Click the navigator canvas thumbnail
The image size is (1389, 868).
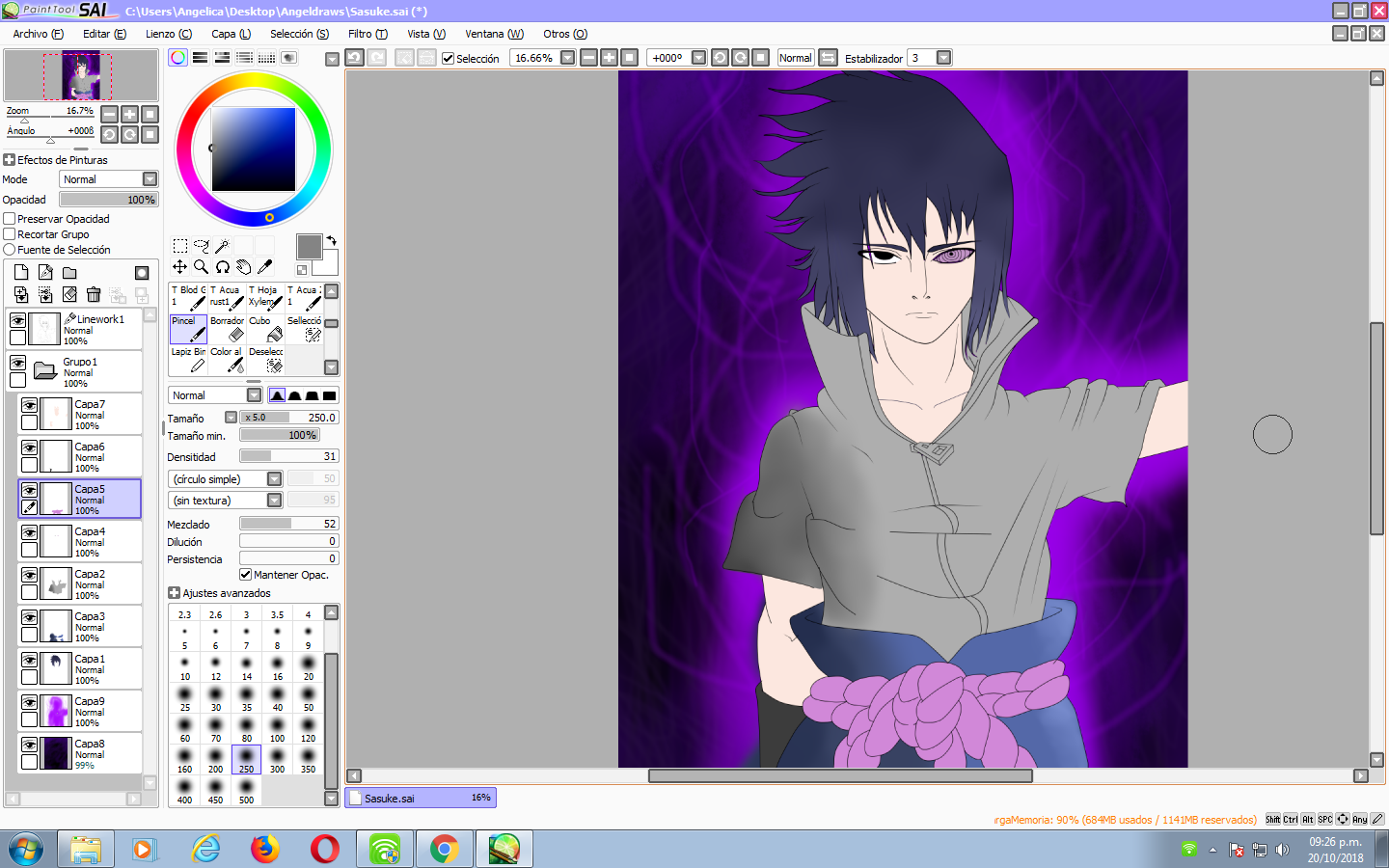[81, 76]
